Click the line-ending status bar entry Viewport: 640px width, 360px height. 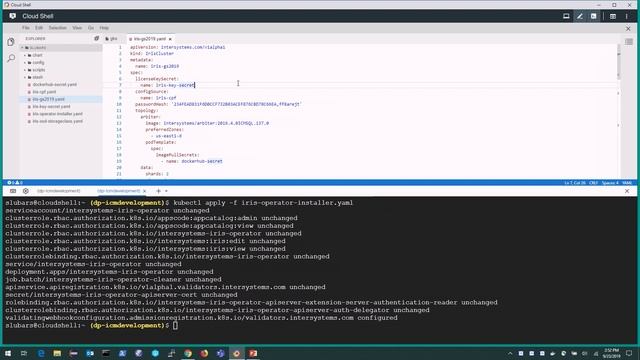click(593, 183)
